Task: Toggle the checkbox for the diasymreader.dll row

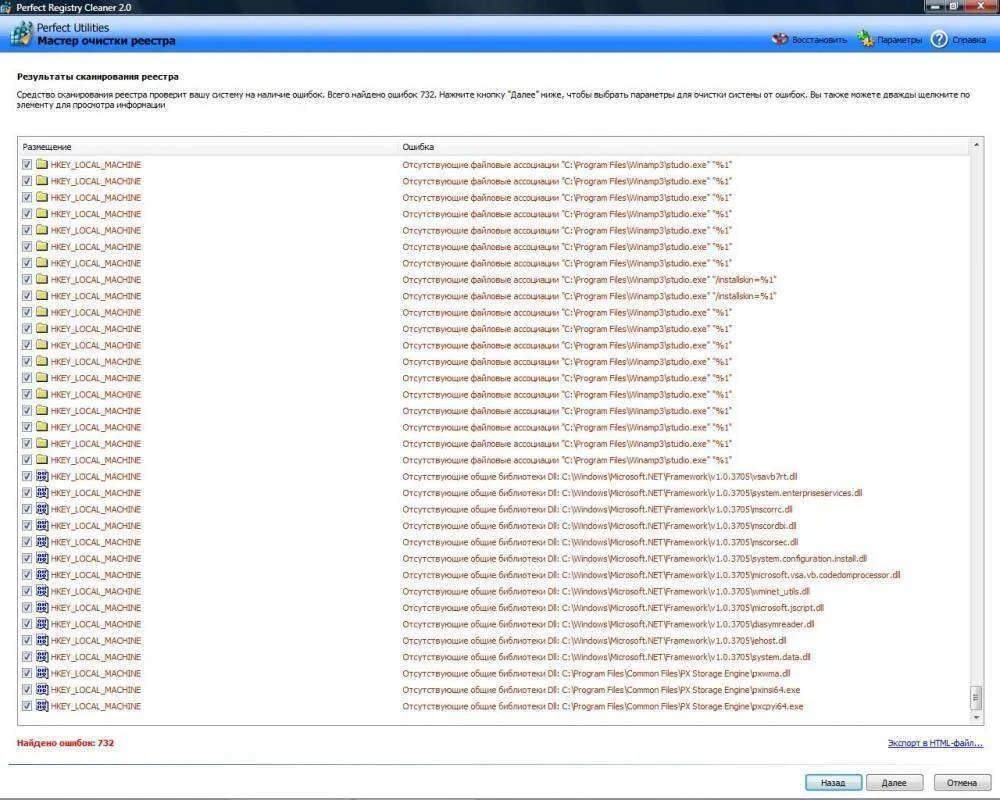Action: click(27, 624)
